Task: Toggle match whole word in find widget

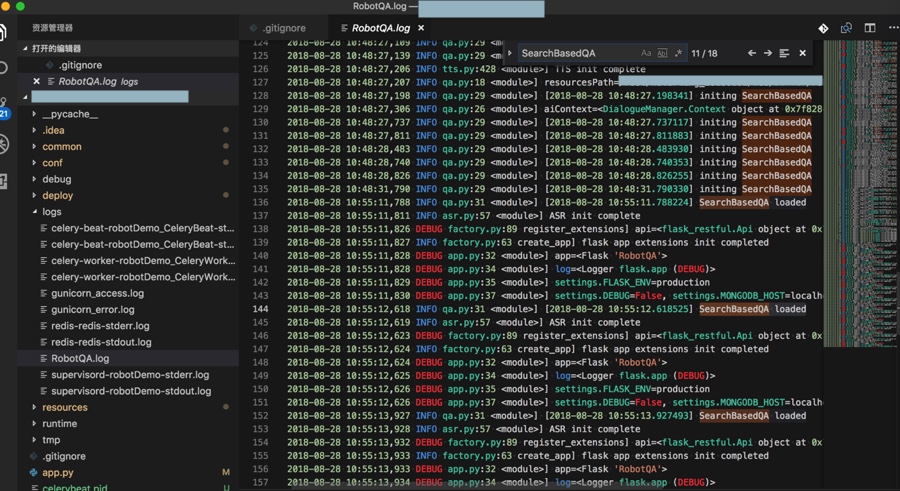Action: pos(662,53)
